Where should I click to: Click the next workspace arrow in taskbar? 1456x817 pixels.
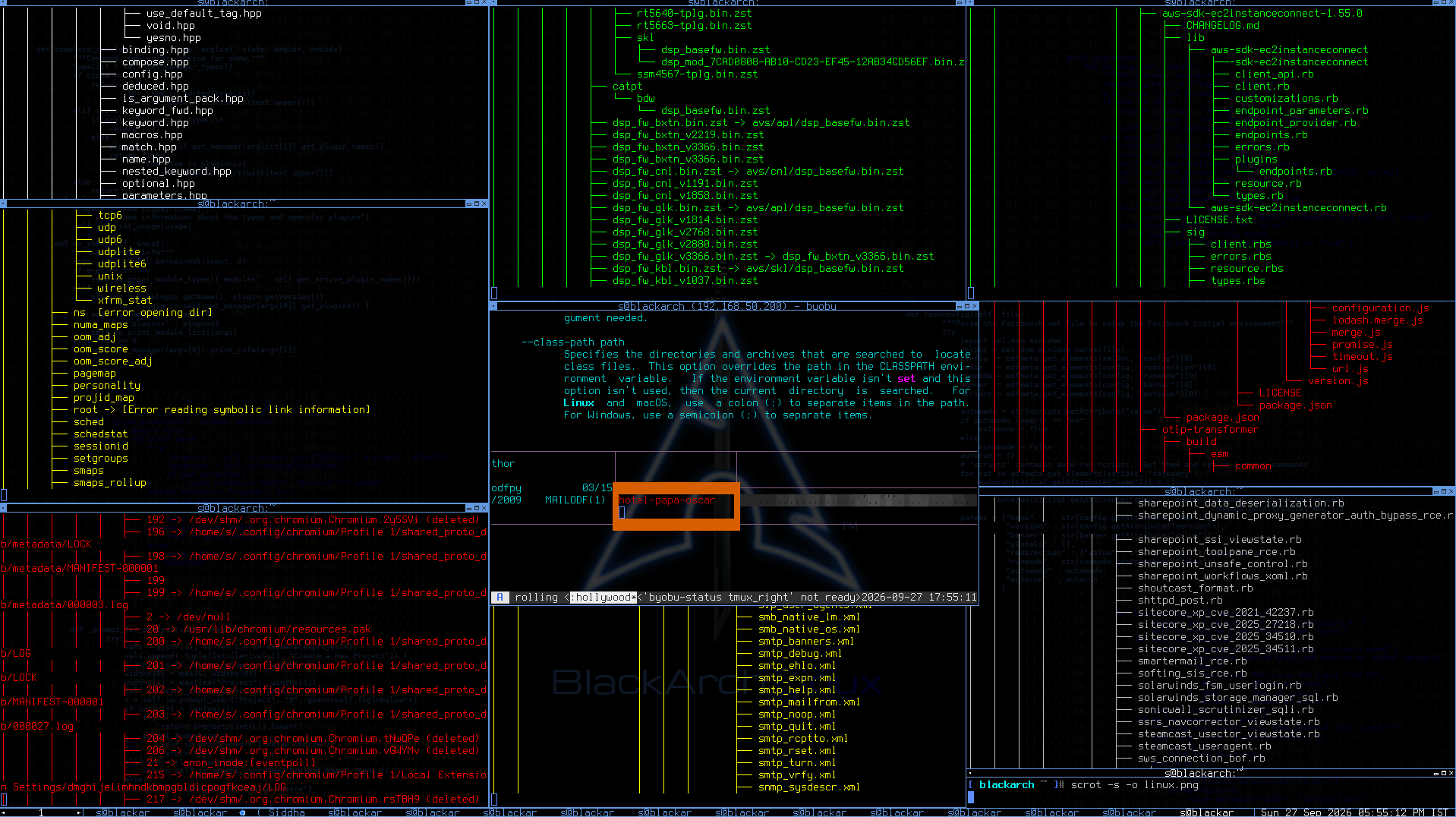pyautogui.click(x=78, y=812)
